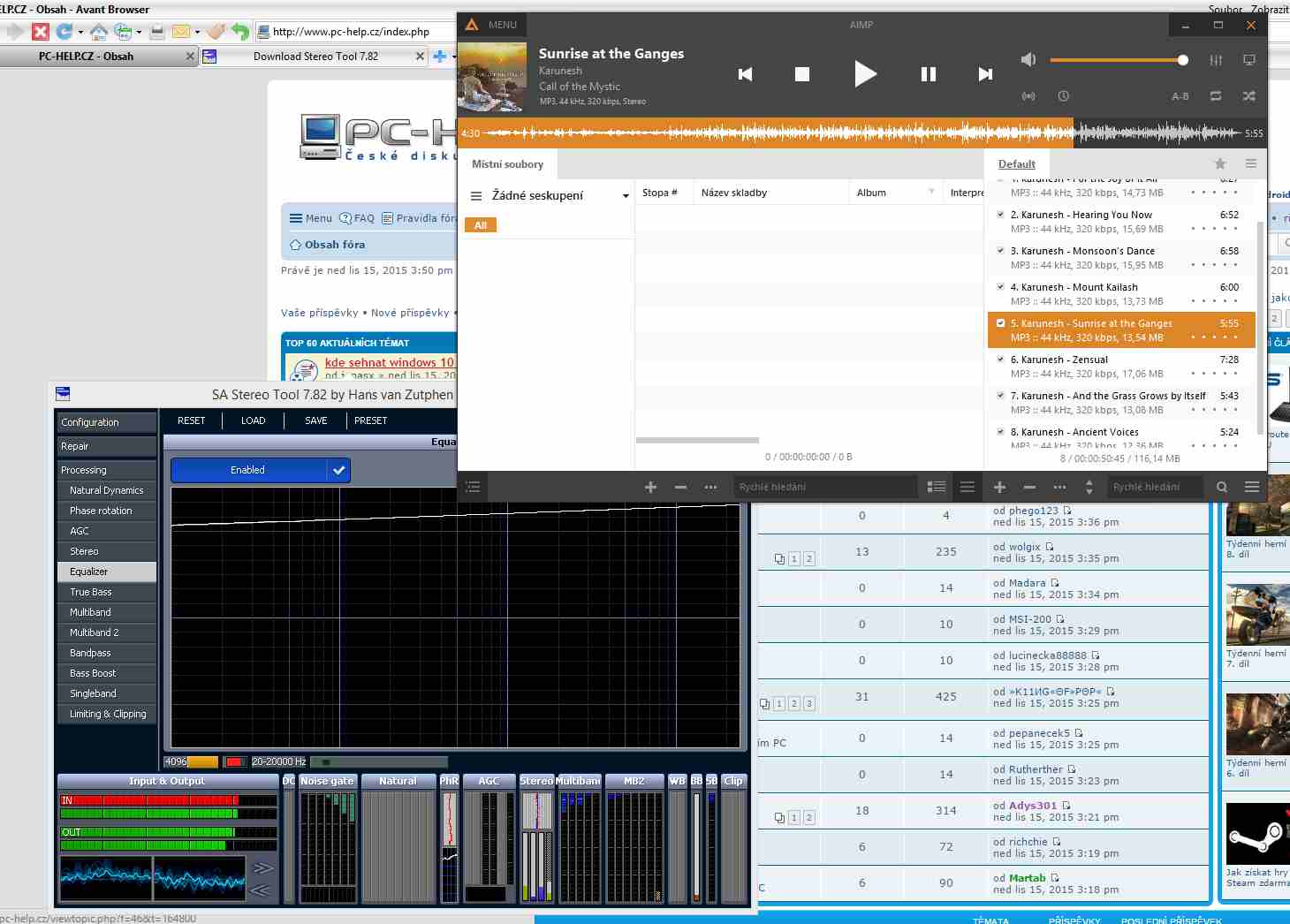Open the AIMP equalizer settings icon
This screenshot has width=1290, height=924.
[x=1217, y=60]
